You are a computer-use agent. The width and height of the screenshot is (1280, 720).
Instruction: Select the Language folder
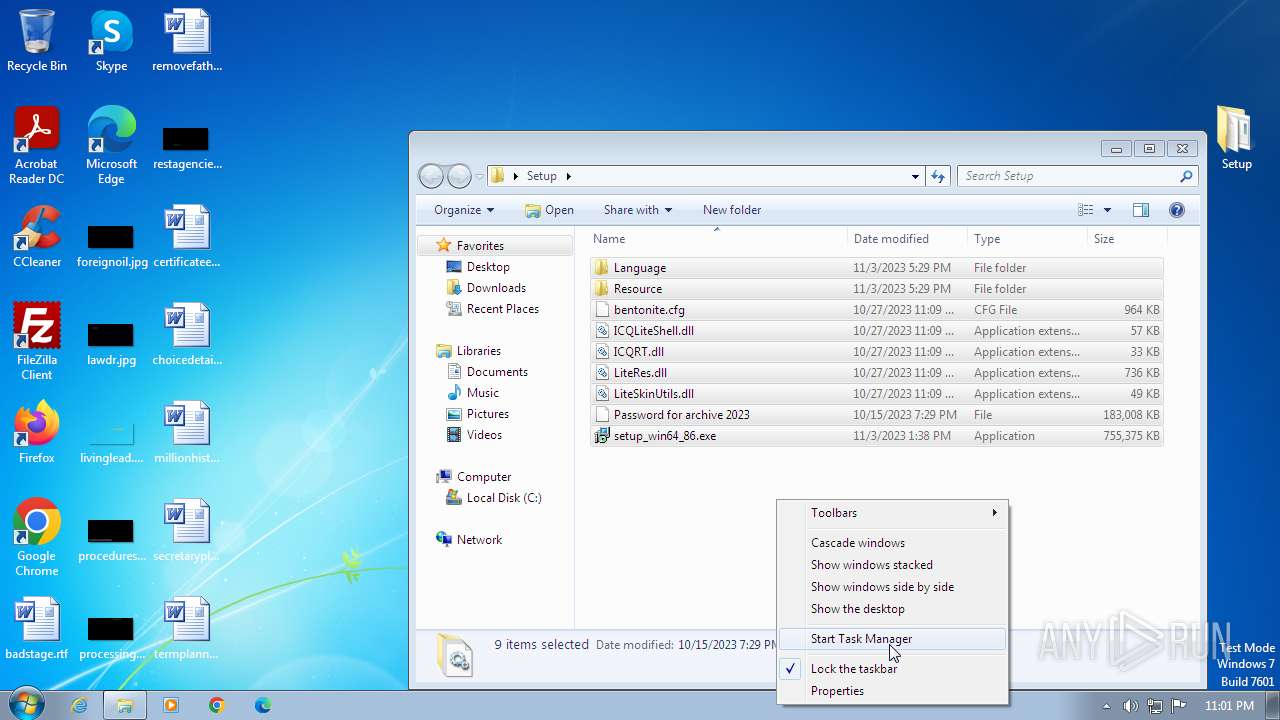(639, 268)
